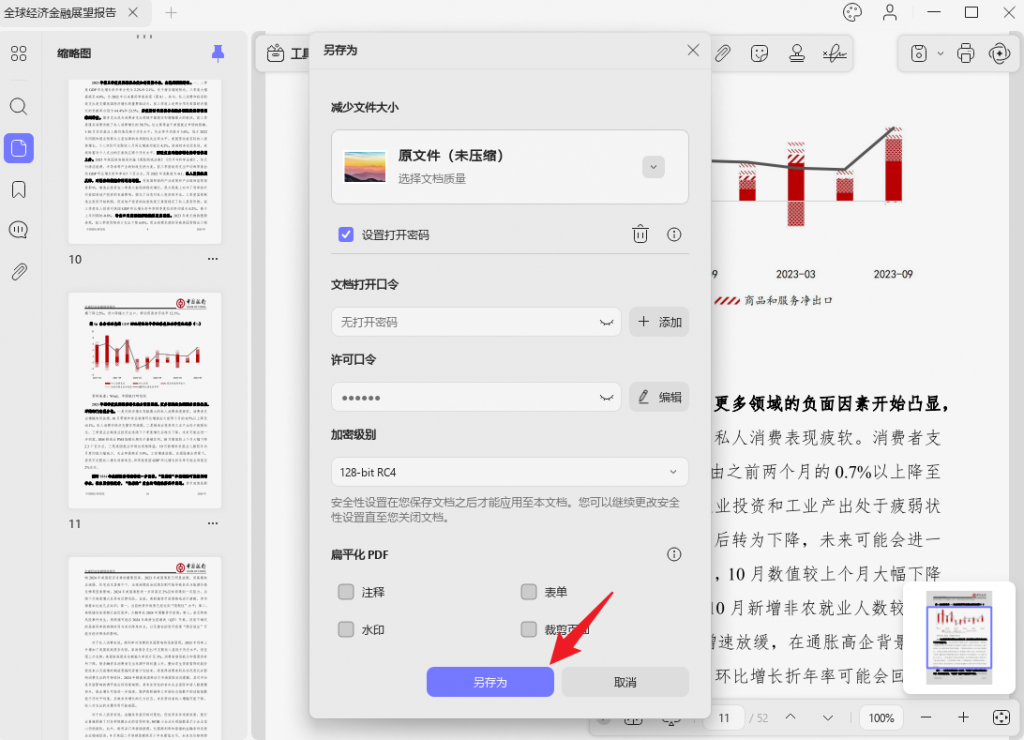Switch to the 全球经济金融展望报告 tab
Viewport: 1024px width, 740px height.
(60, 12)
